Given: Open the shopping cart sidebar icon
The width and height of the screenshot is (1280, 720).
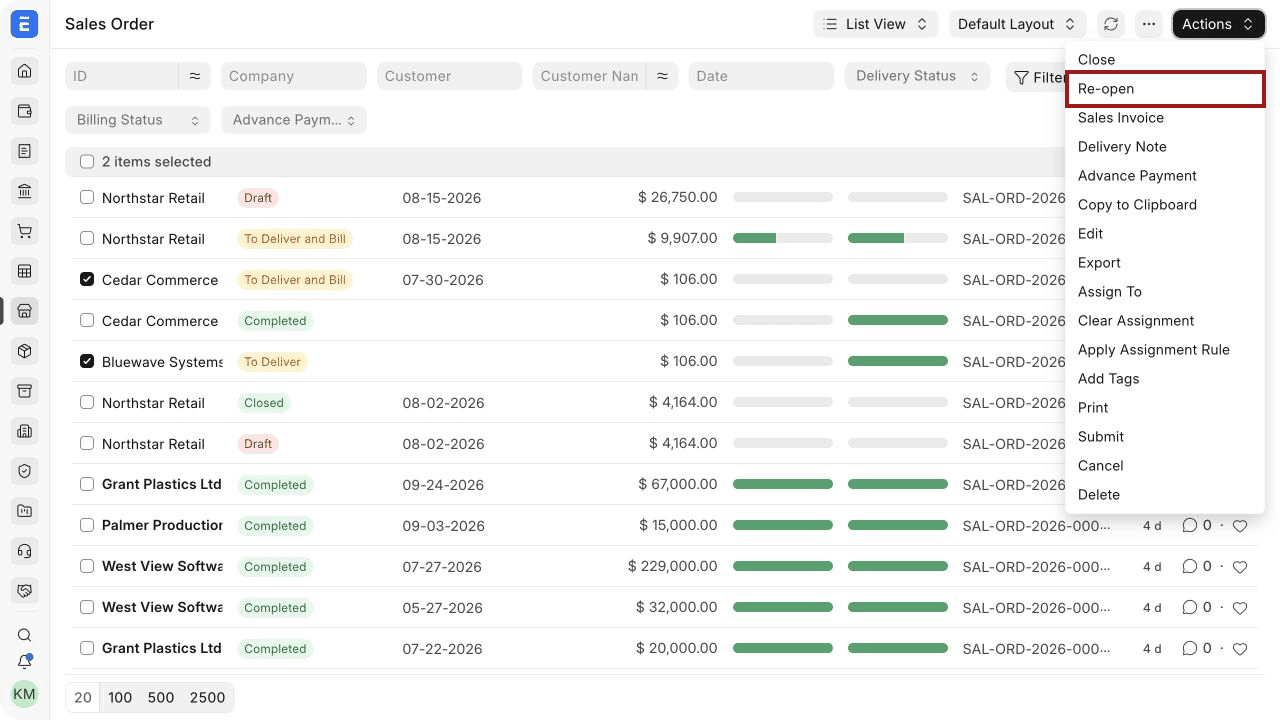Looking at the screenshot, I should (x=25, y=231).
